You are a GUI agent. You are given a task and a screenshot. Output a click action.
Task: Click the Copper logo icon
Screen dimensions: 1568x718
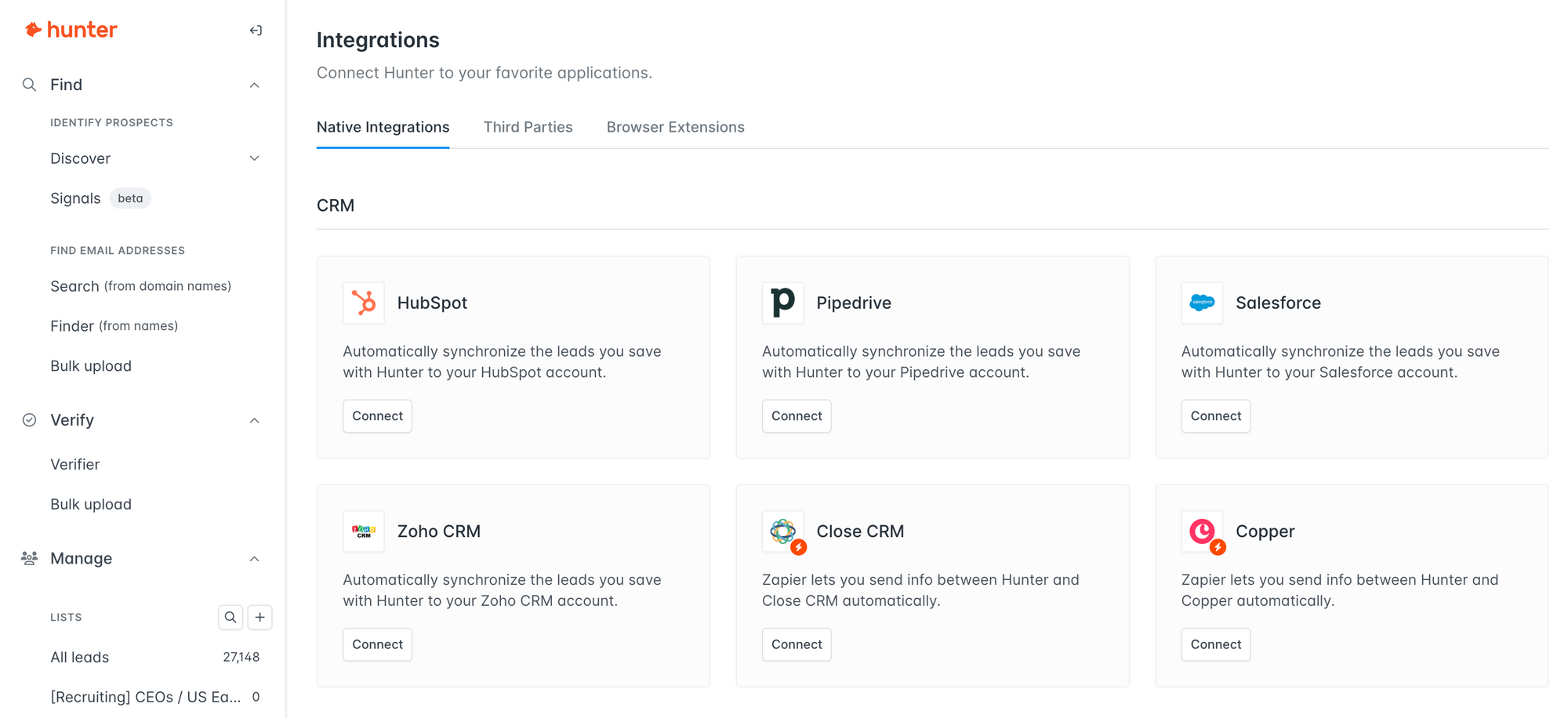pyautogui.click(x=1202, y=531)
